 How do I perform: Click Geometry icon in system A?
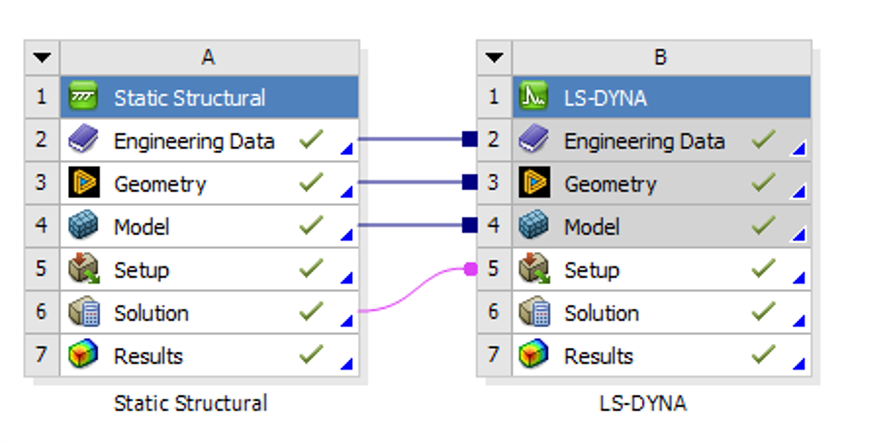pos(83,183)
